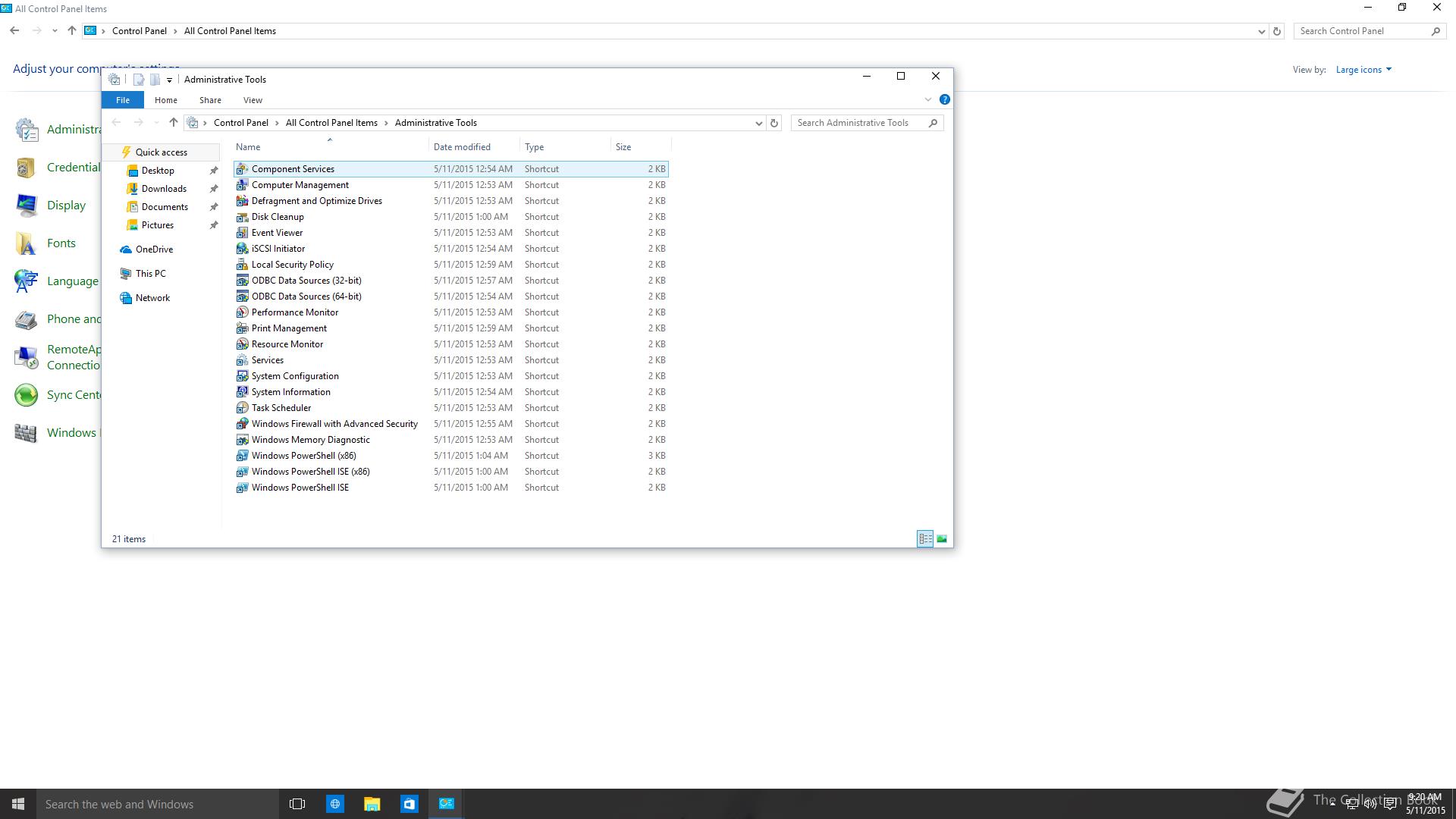Click the Computer Management icon
Screen dimensions: 1456x819
click(x=242, y=185)
